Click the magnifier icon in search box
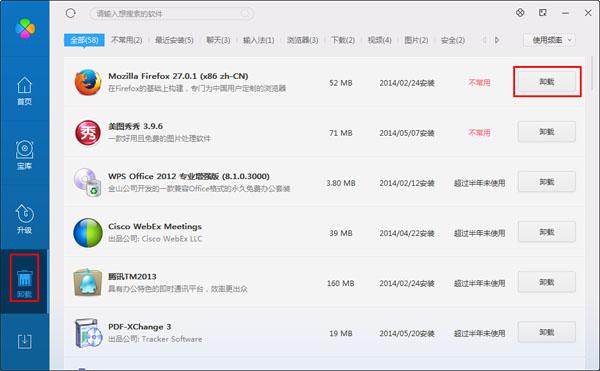 (245, 14)
